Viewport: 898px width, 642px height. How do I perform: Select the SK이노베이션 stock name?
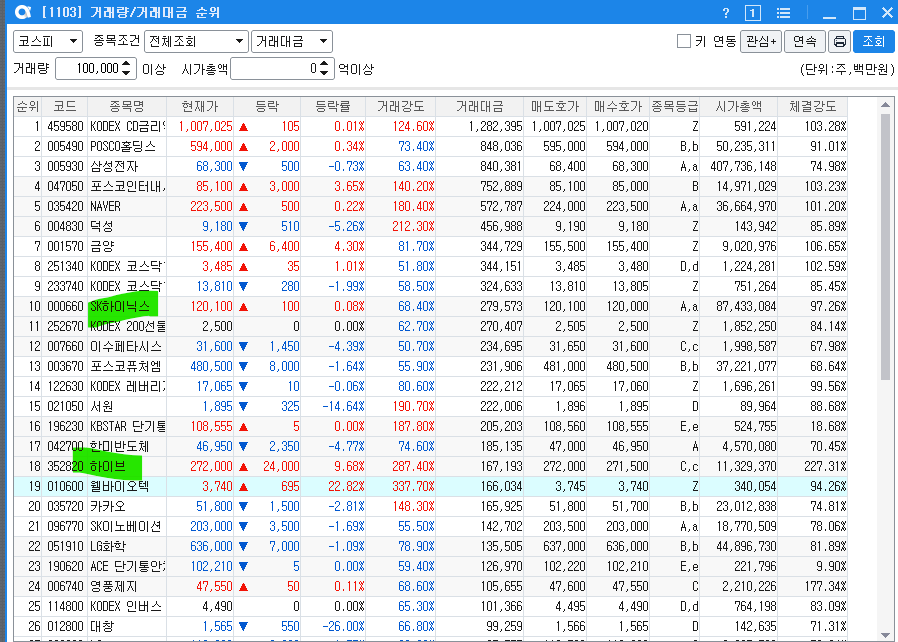coord(125,526)
